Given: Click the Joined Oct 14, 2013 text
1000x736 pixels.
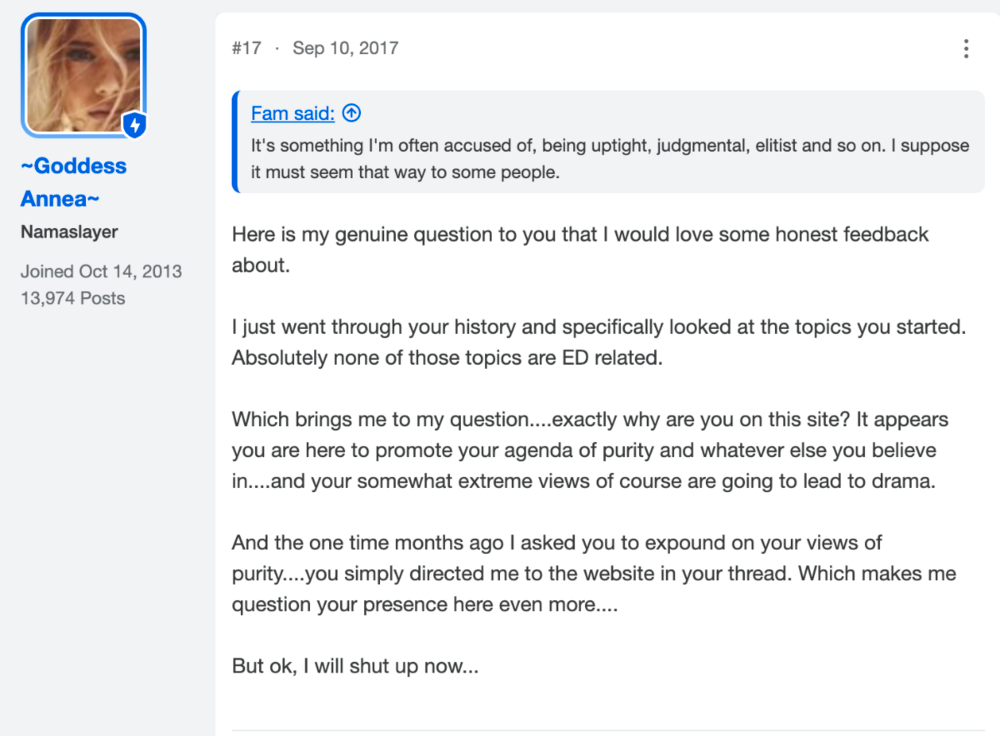Looking at the screenshot, I should coord(101,271).
